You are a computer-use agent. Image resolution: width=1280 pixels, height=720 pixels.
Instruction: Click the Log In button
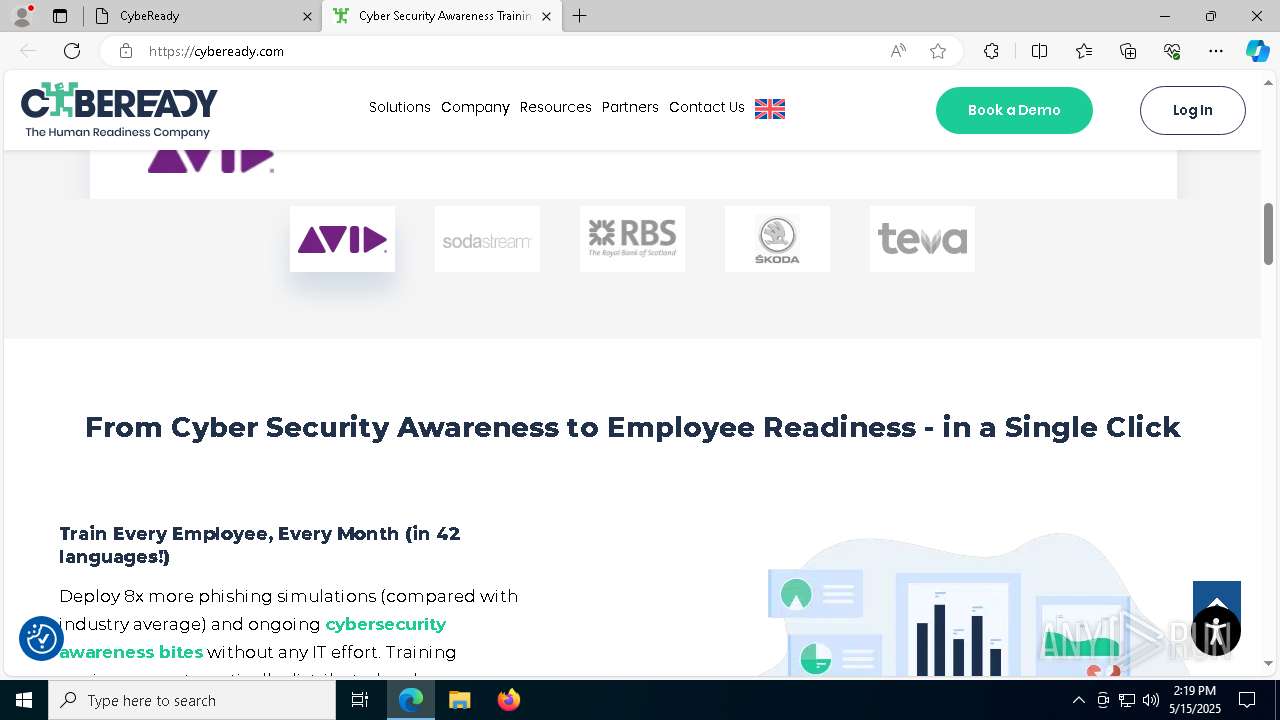point(1192,110)
